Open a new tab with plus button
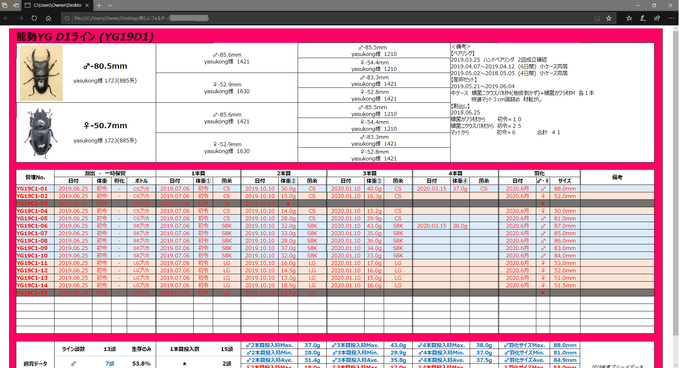 point(98,5)
